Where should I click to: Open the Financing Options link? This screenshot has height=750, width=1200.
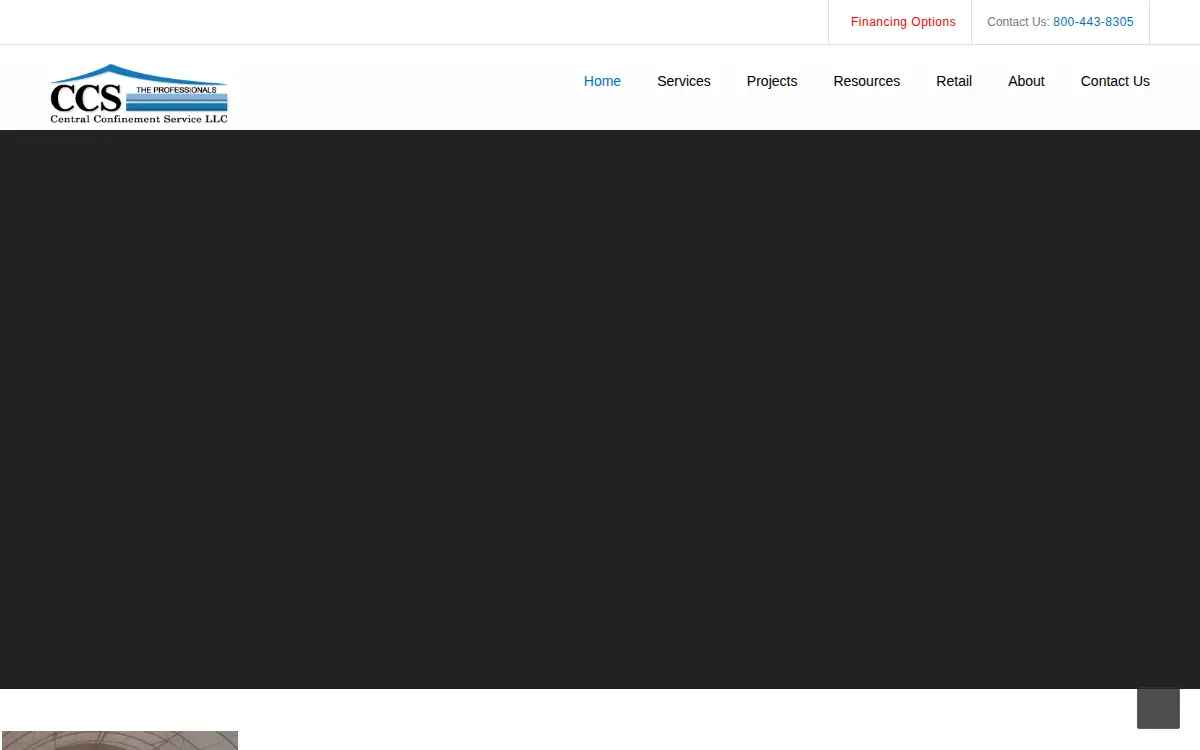(x=903, y=22)
